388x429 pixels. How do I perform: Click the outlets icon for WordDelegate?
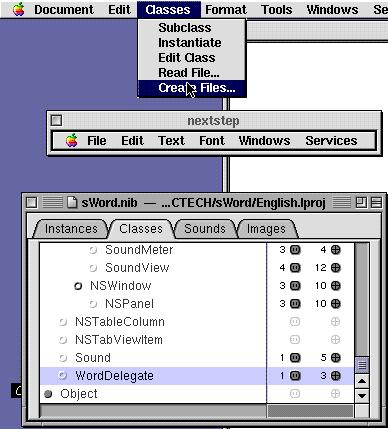click(x=295, y=376)
